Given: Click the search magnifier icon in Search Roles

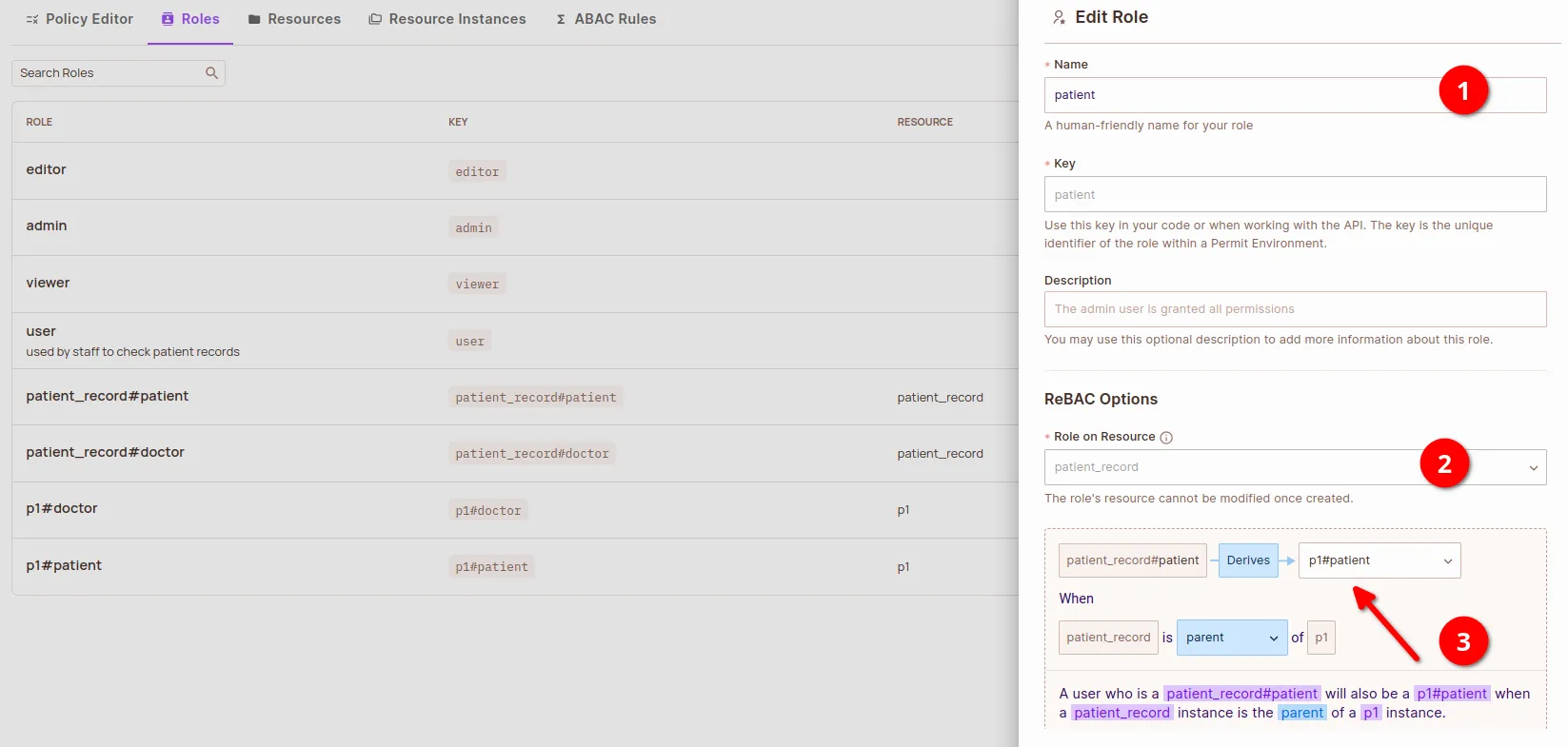Looking at the screenshot, I should coord(211,73).
